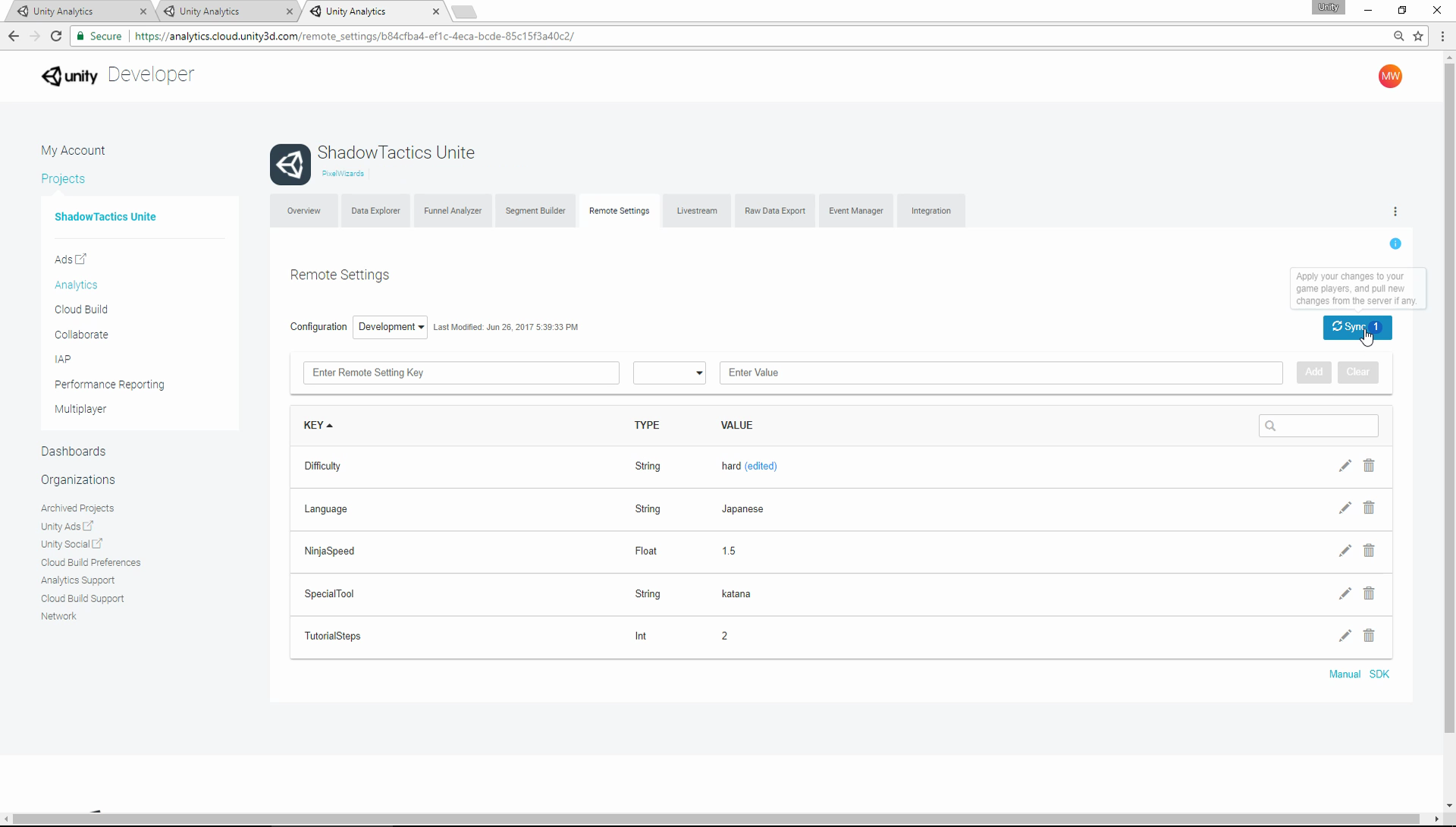Click Enter Remote Setting Key input field
Viewport: 1456px width, 827px height.
[461, 372]
